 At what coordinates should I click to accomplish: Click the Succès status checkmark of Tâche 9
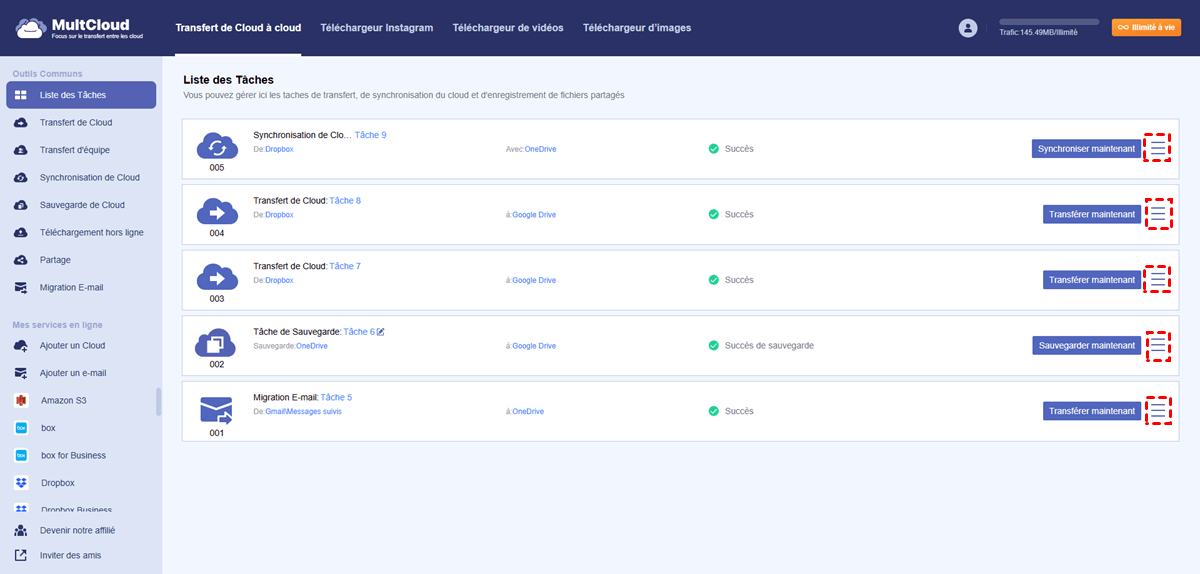[x=714, y=149]
